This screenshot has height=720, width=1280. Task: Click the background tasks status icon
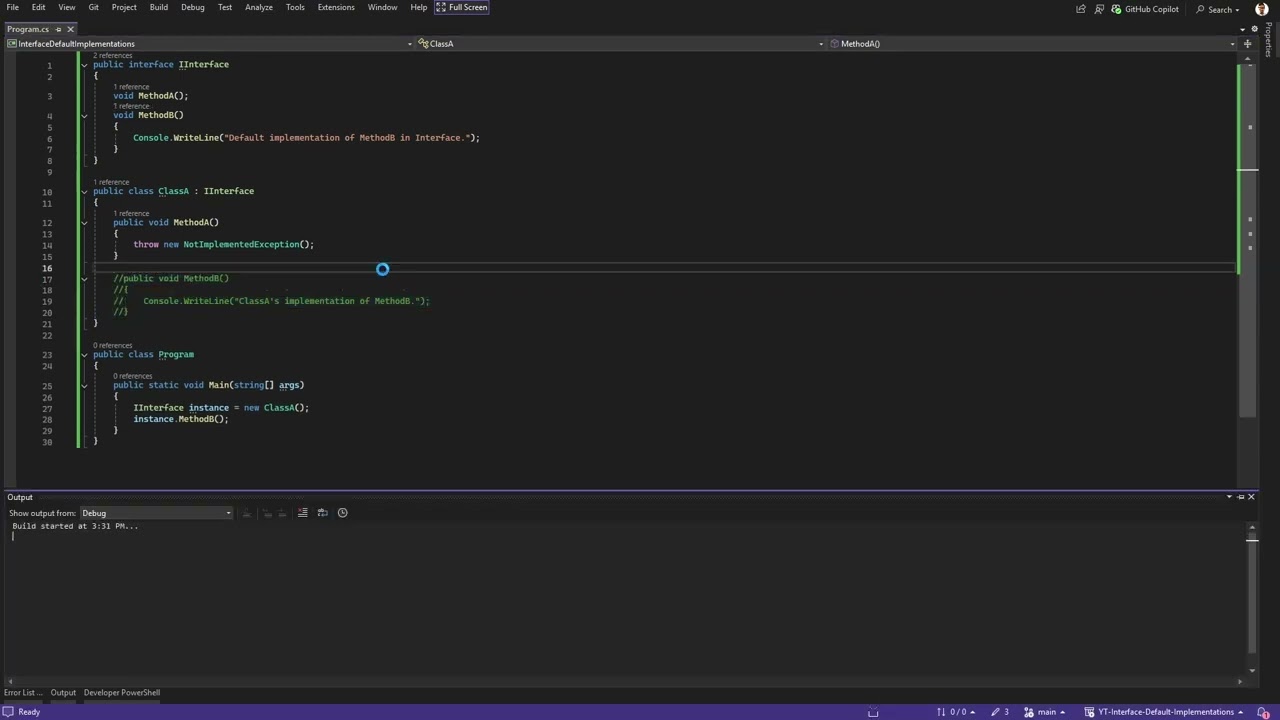[x=873, y=712]
